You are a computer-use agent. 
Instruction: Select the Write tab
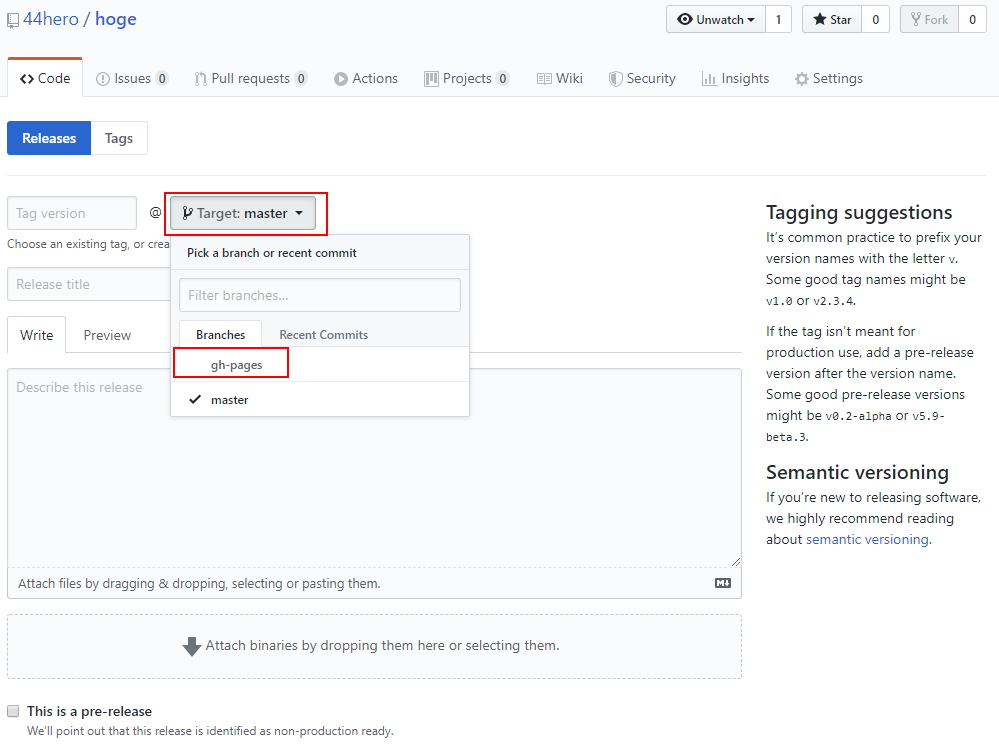pyautogui.click(x=36, y=335)
